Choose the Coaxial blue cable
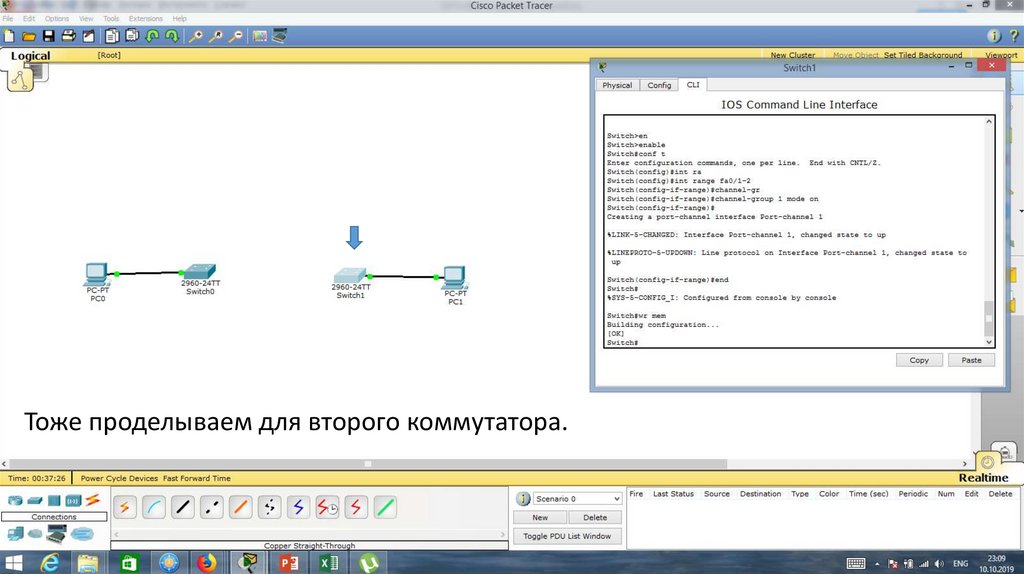 [298, 507]
